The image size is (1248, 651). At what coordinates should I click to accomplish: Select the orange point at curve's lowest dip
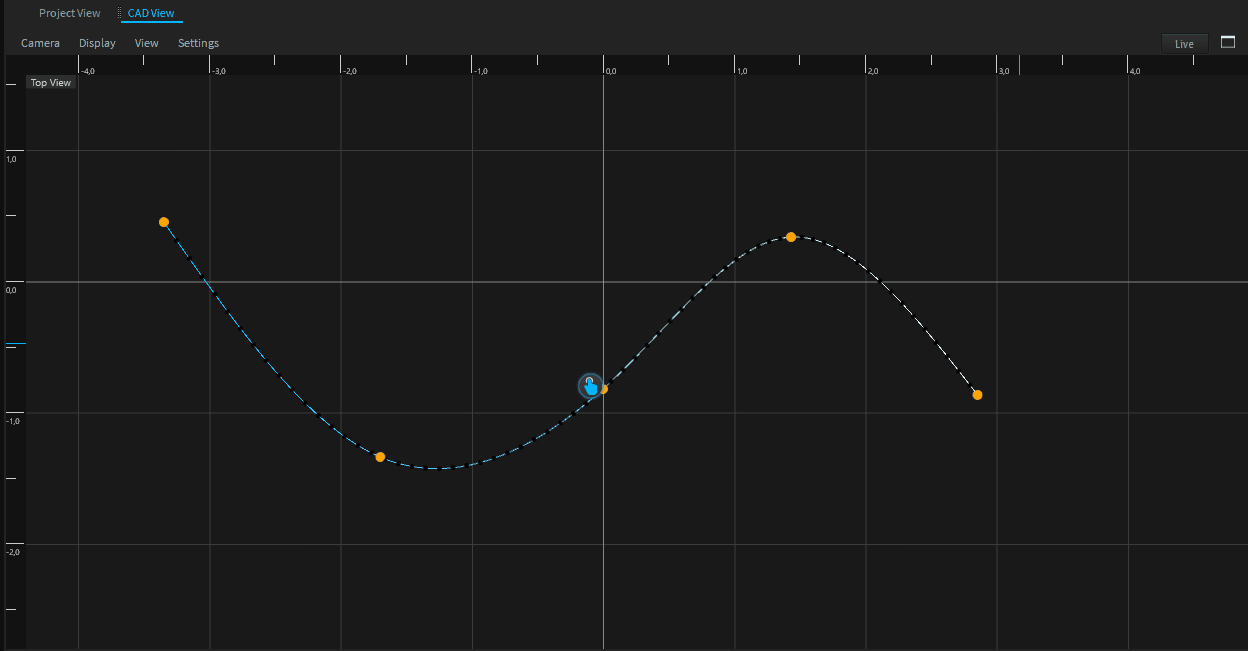coord(380,457)
